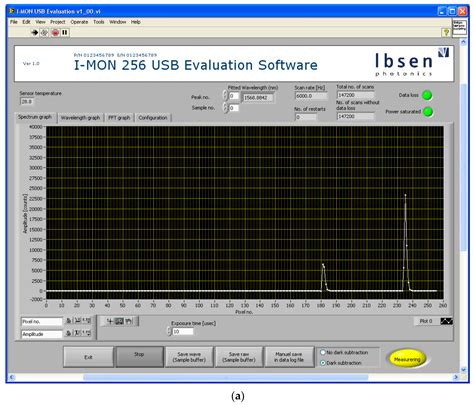Screen dimensions: 474x405
Task: Click the Exposure time input field
Action: [x=183, y=331]
